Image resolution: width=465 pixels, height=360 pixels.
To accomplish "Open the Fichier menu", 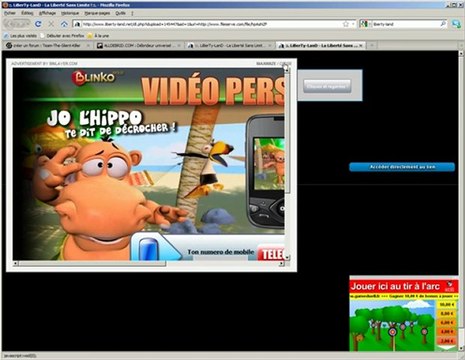I will pos(10,13).
